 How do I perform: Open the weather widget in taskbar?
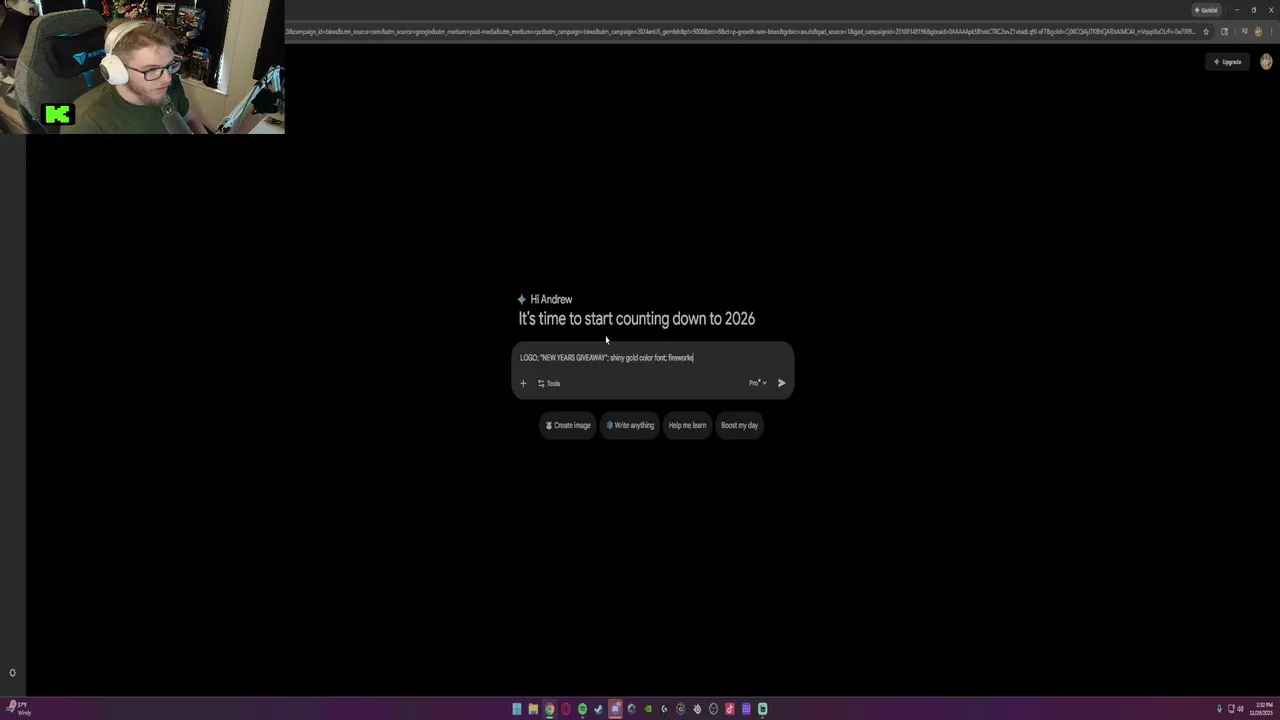coord(18,709)
